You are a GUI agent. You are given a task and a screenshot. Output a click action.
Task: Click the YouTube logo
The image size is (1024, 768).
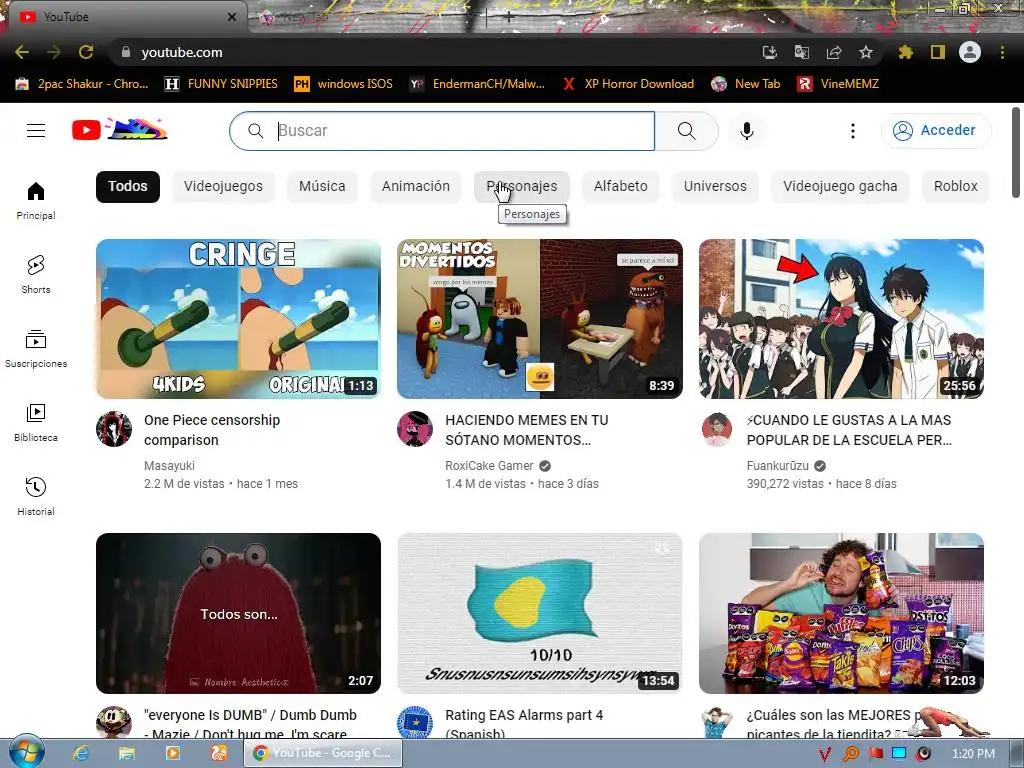coord(120,130)
